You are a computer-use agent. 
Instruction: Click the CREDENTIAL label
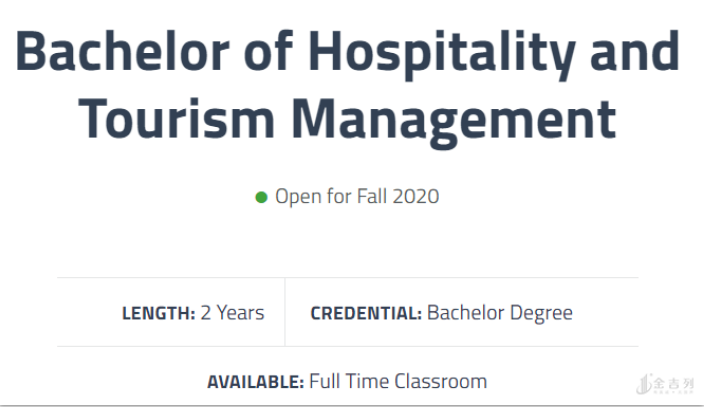[x=366, y=313]
